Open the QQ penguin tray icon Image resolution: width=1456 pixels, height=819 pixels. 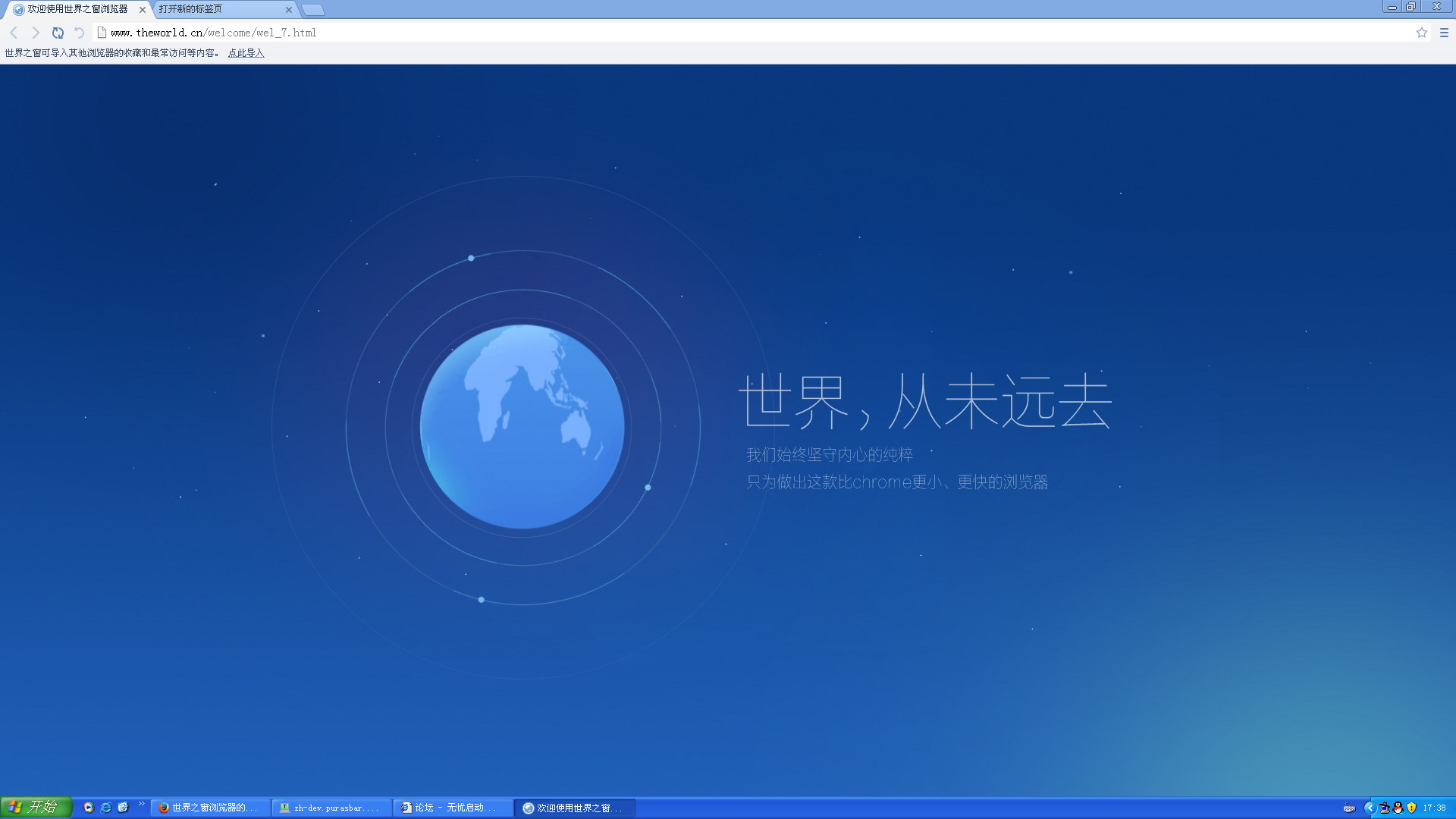pyautogui.click(x=1398, y=808)
